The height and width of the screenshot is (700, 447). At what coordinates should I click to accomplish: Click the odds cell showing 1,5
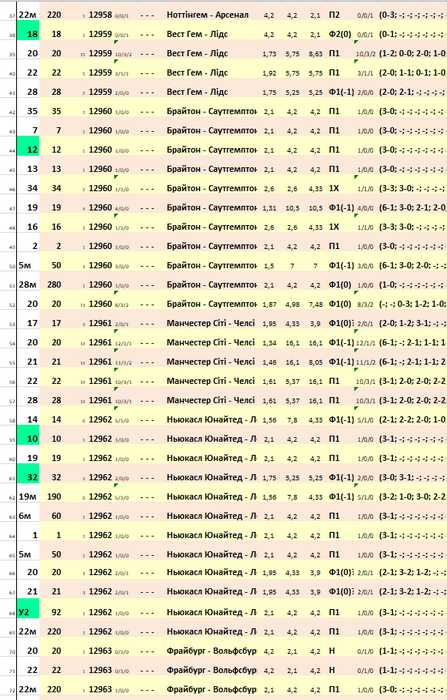pos(269,265)
